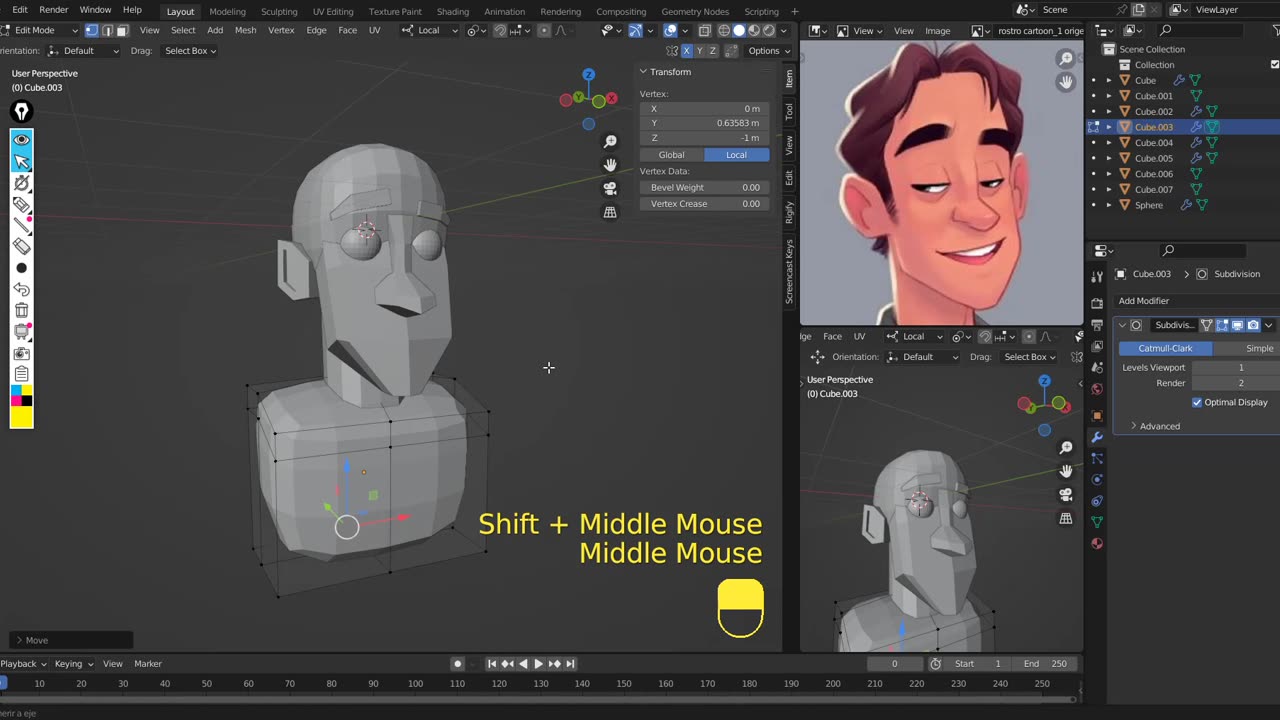Click CMYK color swatch in annotation toolbar
The image size is (1280, 720).
[21, 396]
